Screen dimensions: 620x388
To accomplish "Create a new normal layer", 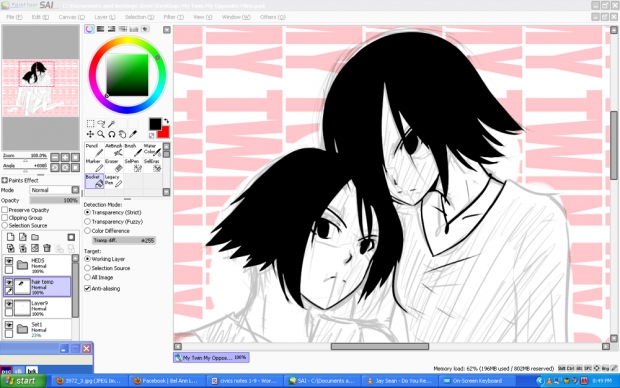I will [11, 237].
